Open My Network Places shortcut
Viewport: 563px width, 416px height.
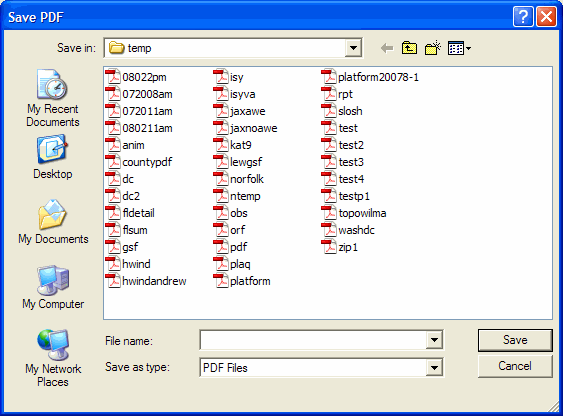[53, 358]
